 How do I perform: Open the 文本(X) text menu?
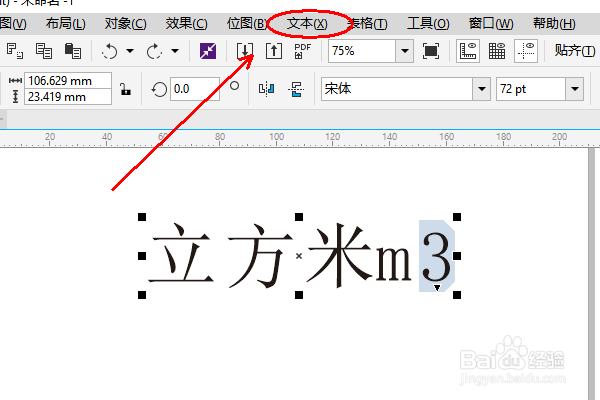pyautogui.click(x=307, y=24)
